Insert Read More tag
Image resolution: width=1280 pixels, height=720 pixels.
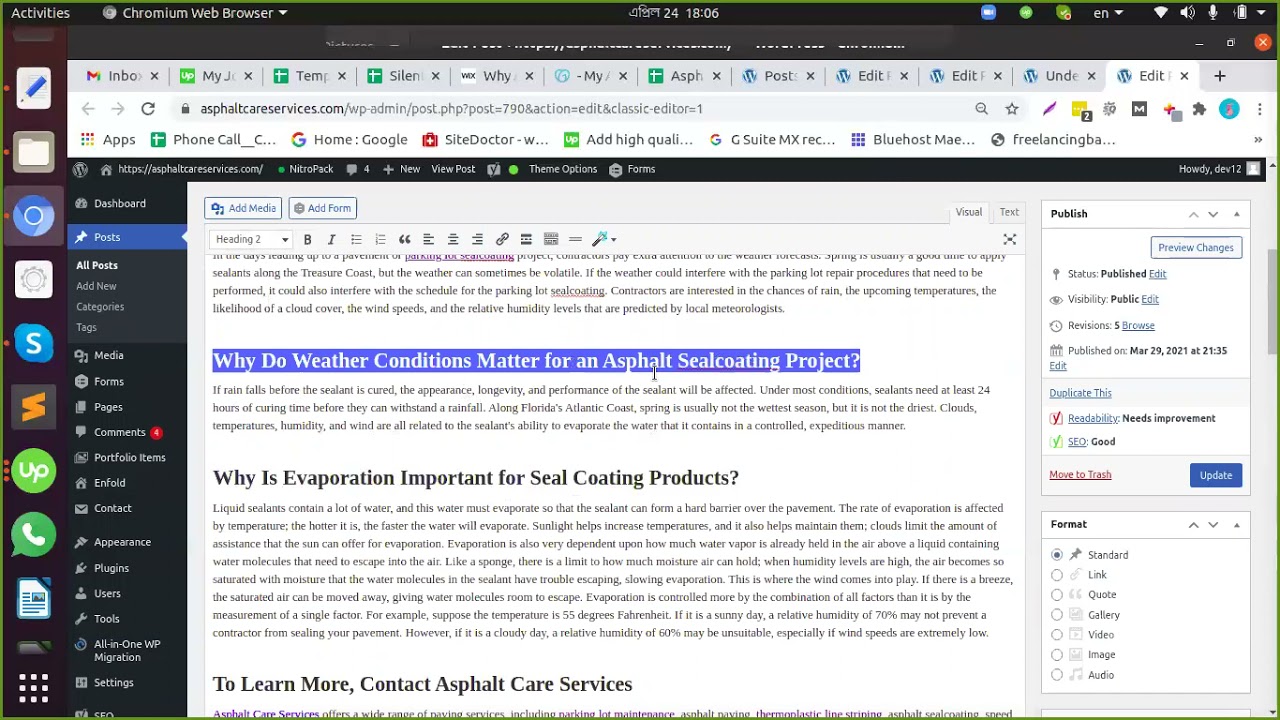526,239
